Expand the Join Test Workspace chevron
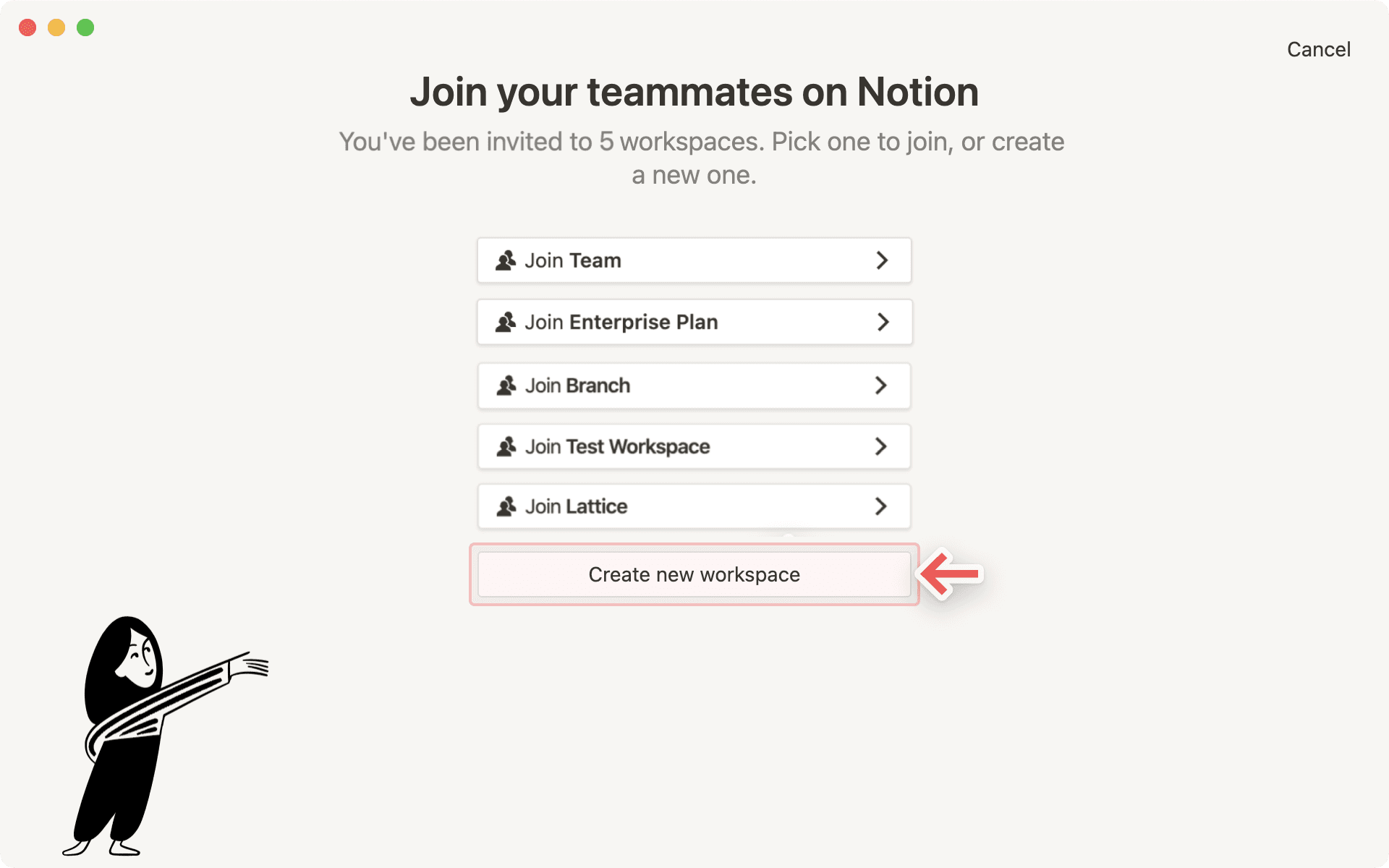The width and height of the screenshot is (1389, 868). coord(882,446)
